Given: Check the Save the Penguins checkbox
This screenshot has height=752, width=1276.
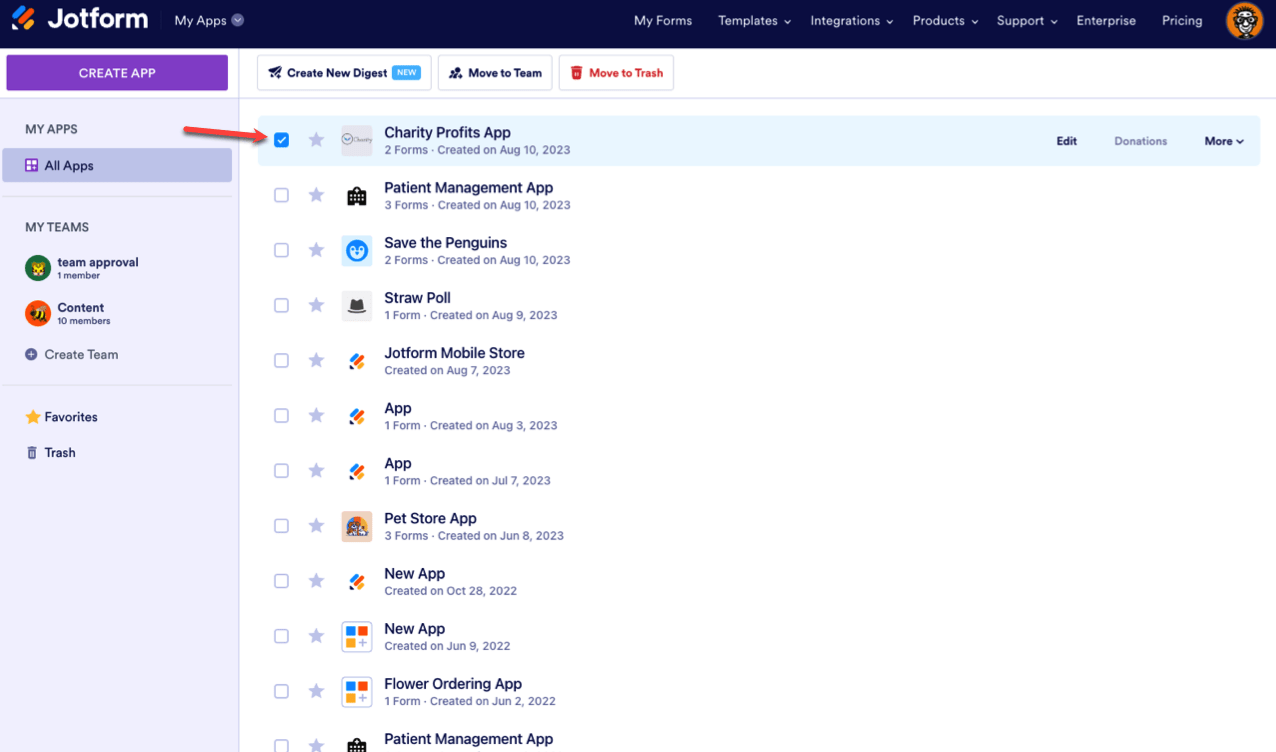Looking at the screenshot, I should pos(281,250).
